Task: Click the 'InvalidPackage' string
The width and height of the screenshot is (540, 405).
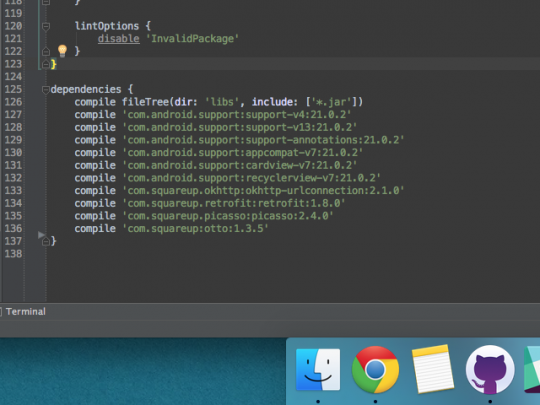Action: [192, 39]
